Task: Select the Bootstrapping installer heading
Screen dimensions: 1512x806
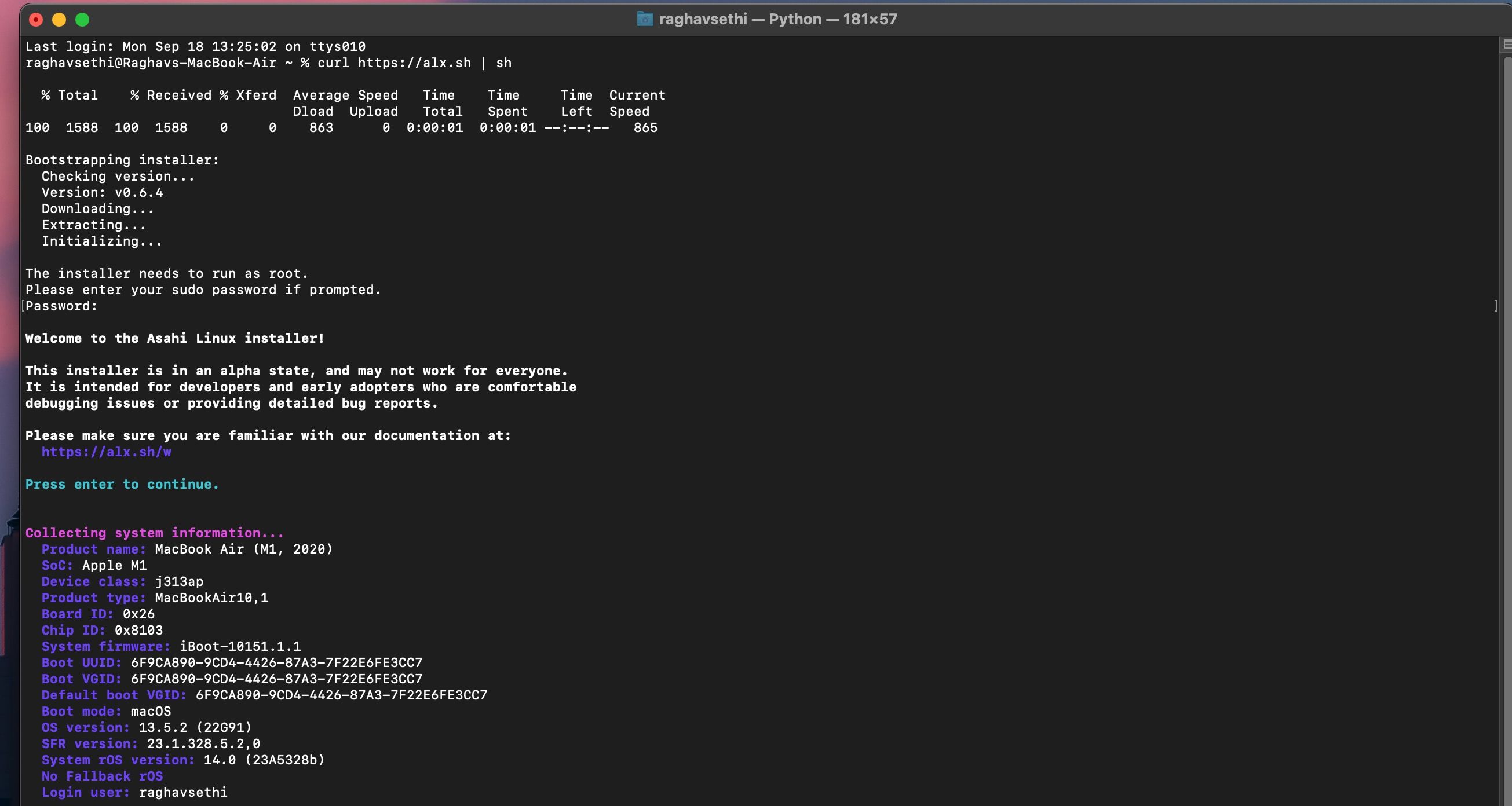Action: point(122,160)
